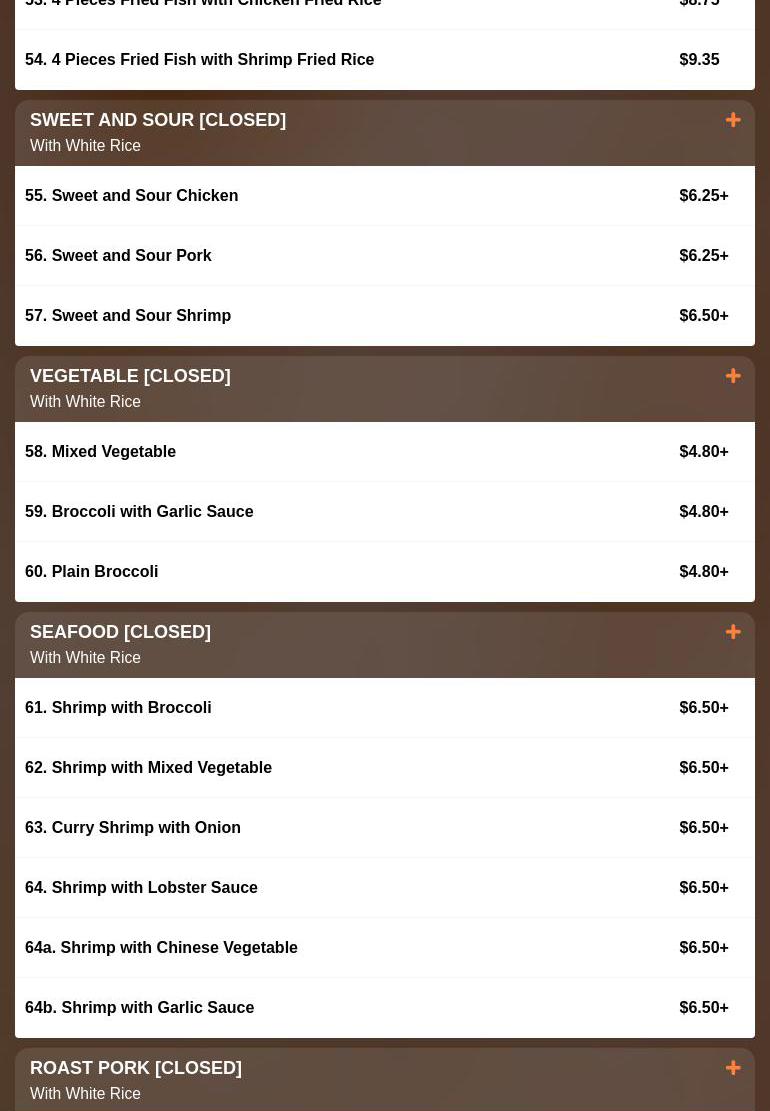Click the plus icon beside Seafood section
The width and height of the screenshot is (770, 1111).
[733, 632]
